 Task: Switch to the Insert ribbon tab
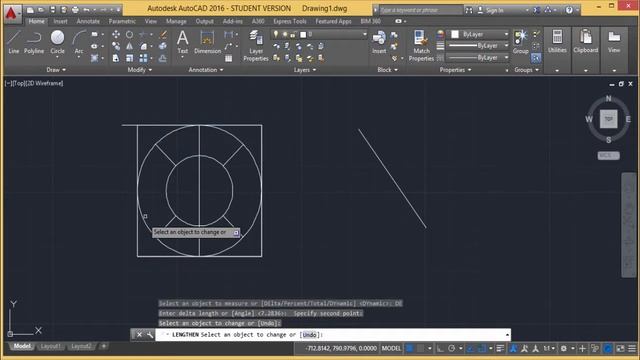[60, 21]
